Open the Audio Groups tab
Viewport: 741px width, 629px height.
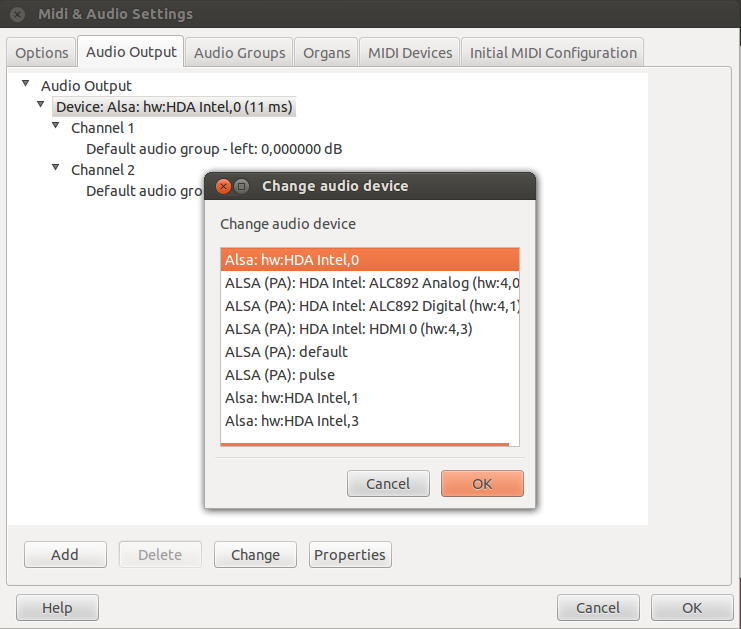pos(240,52)
